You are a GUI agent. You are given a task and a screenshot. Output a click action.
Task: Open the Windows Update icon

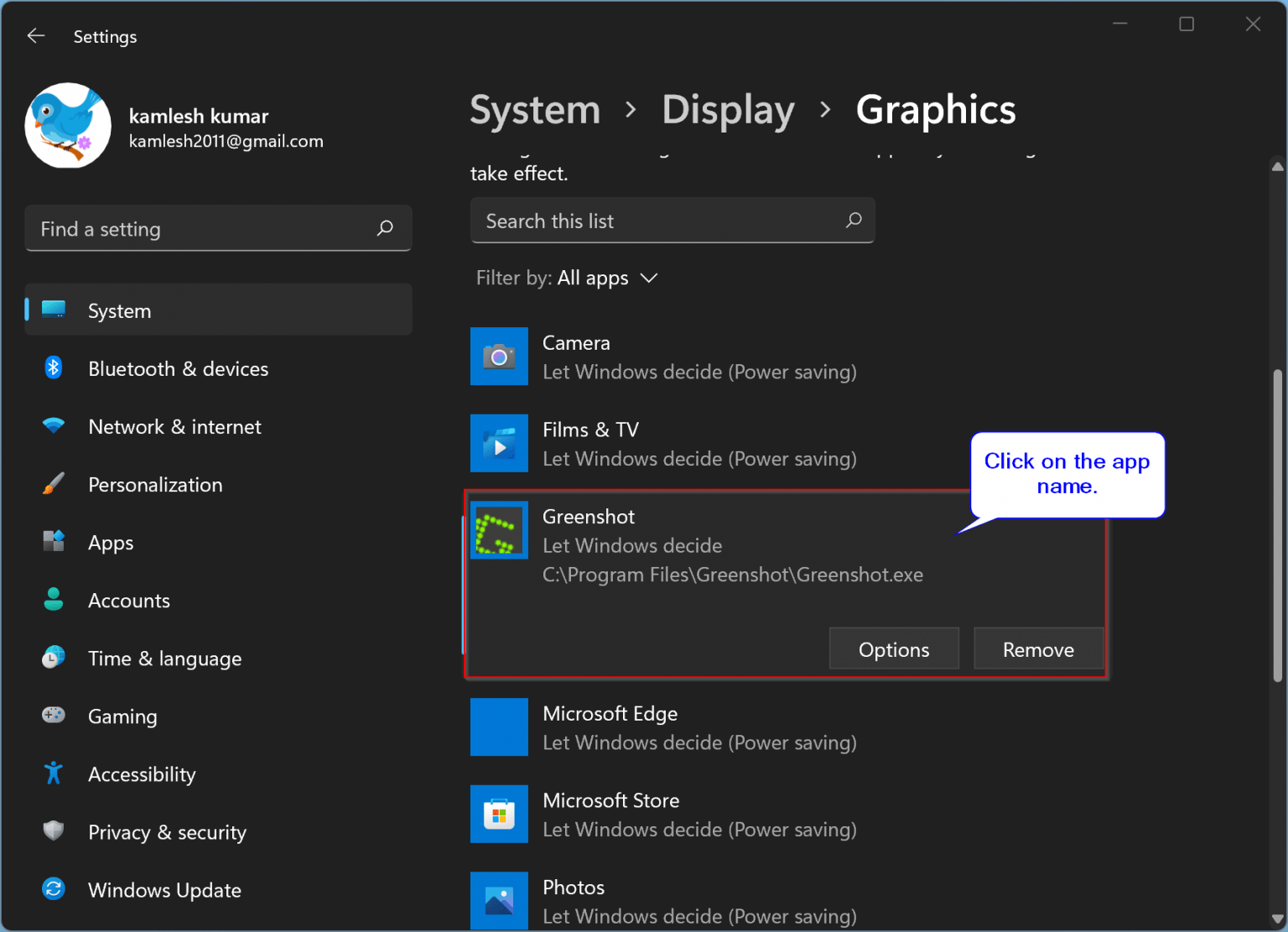(53, 889)
